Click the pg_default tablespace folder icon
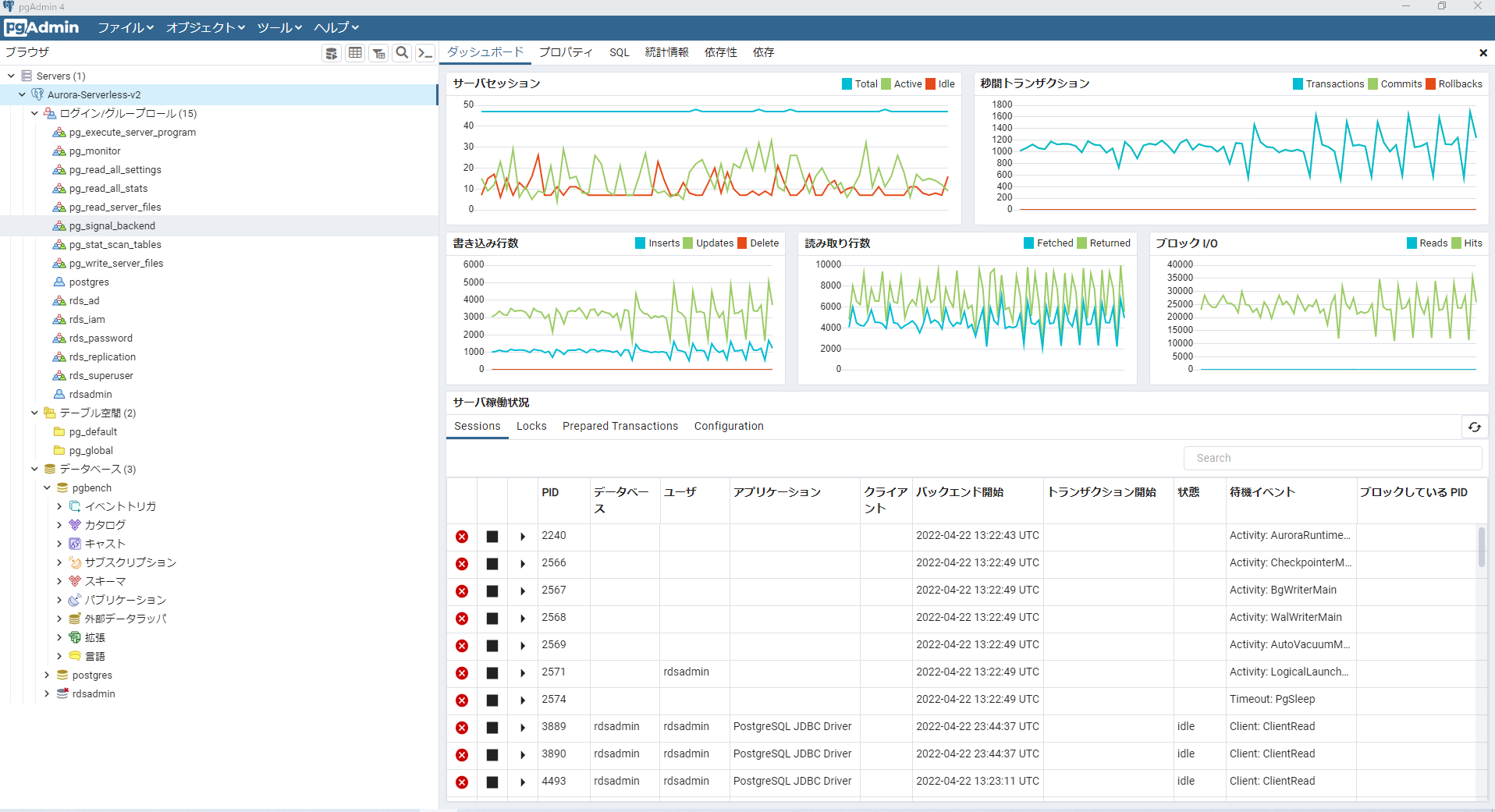Screen dimensions: 1495x812 59,432
